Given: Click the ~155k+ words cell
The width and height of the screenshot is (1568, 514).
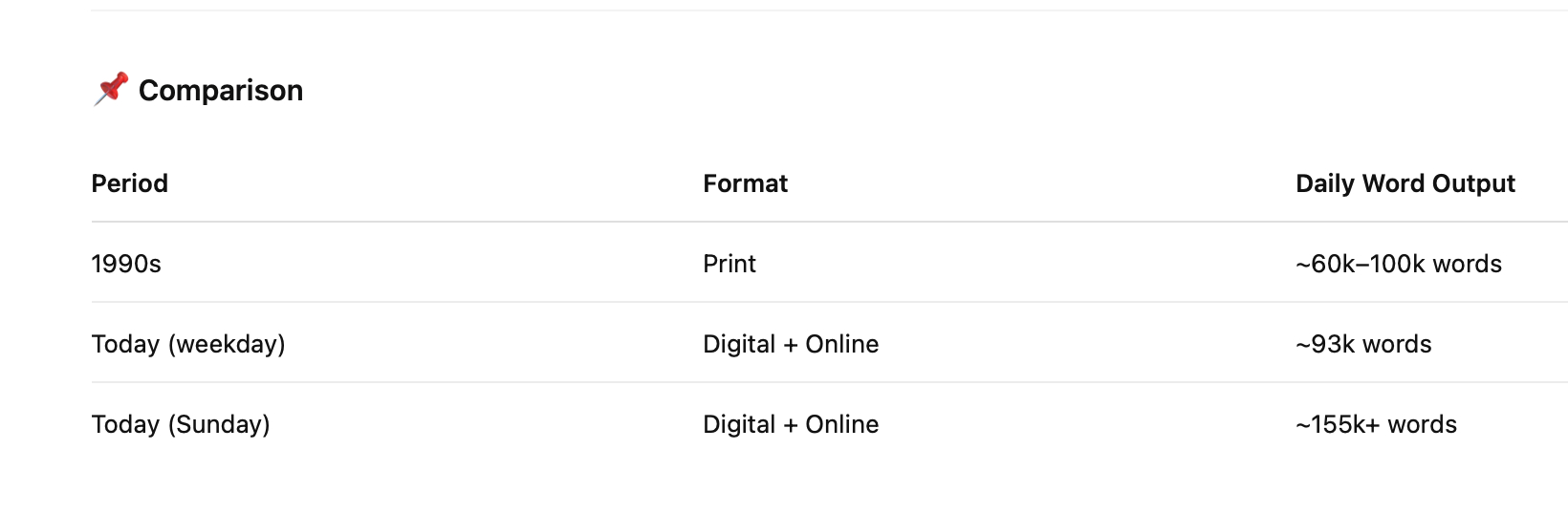Looking at the screenshot, I should (x=1376, y=424).
